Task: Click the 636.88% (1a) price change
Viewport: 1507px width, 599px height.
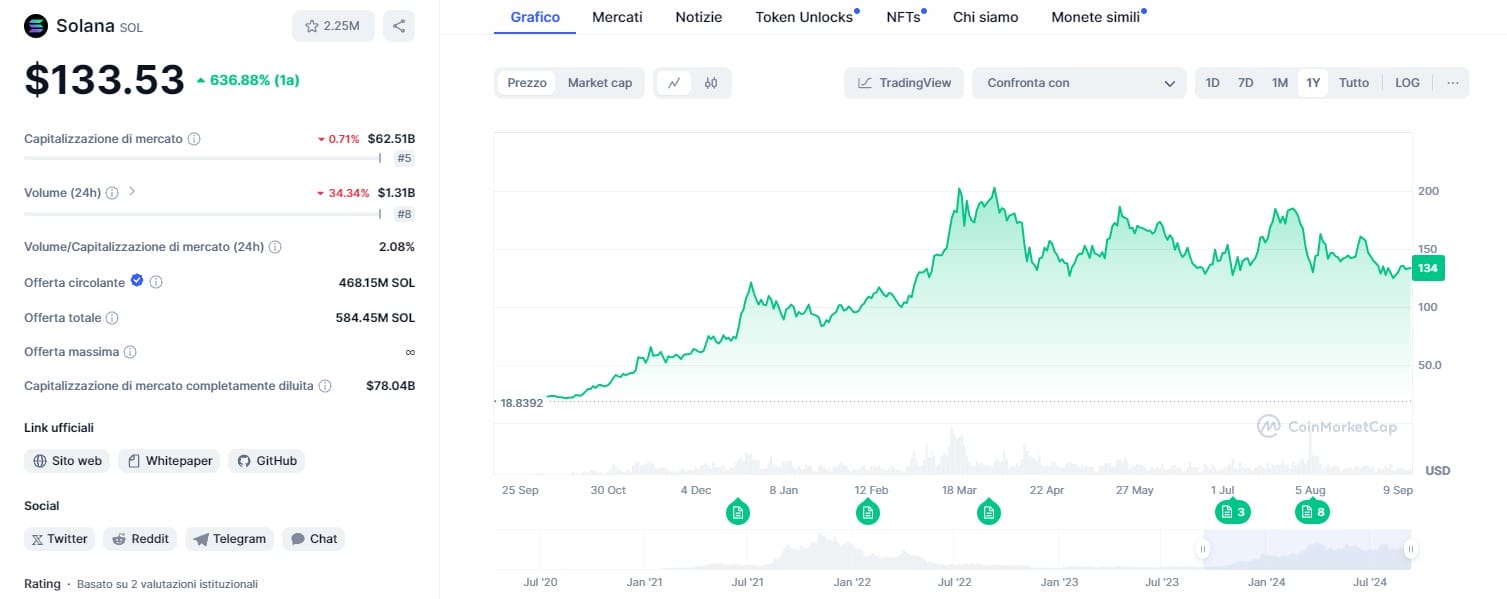Action: click(248, 80)
